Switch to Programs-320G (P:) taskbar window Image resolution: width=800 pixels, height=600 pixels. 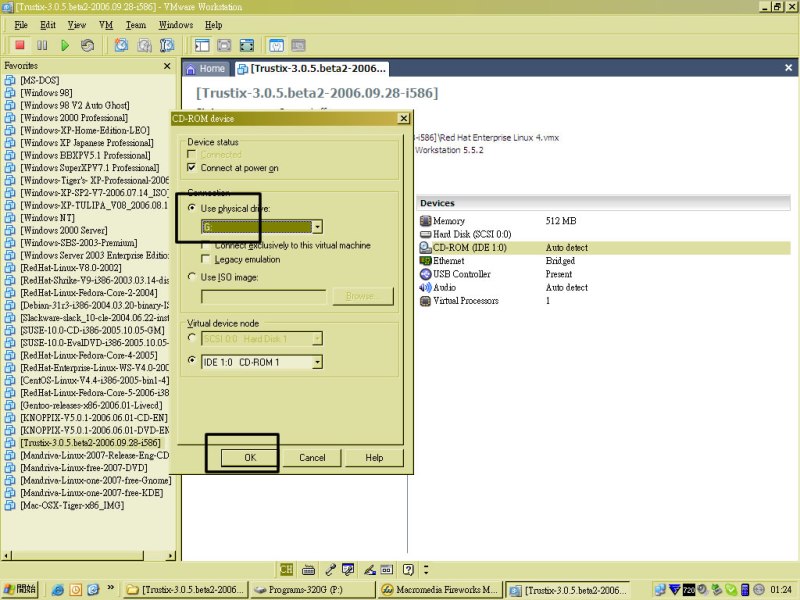pyautogui.click(x=312, y=590)
